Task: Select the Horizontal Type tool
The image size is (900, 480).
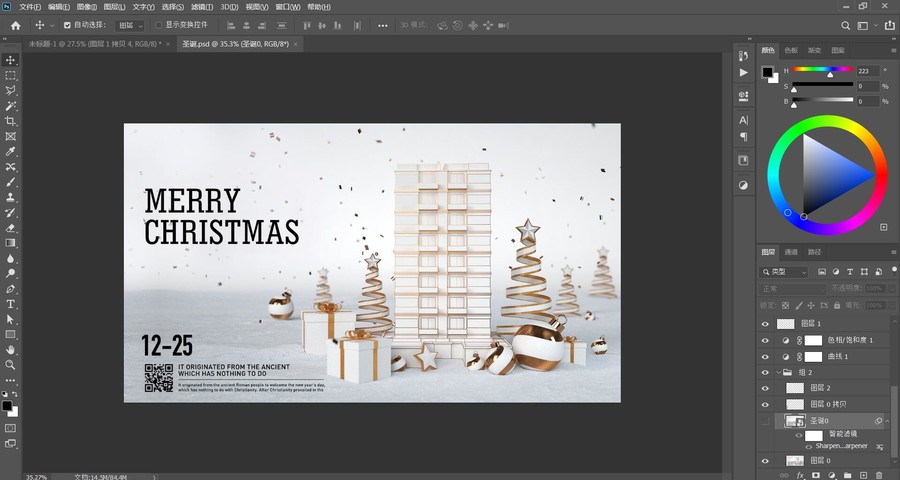Action: 10,304
